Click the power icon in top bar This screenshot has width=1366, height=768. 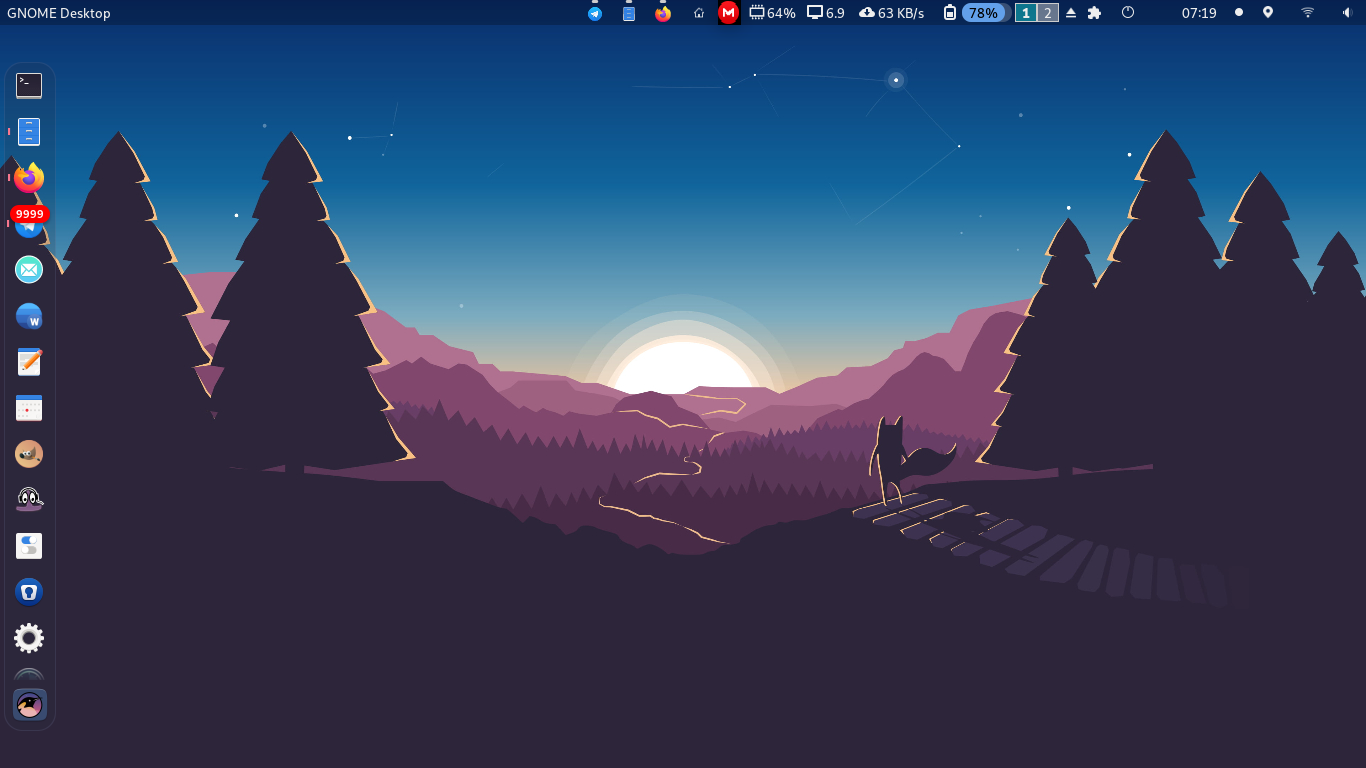click(1128, 13)
